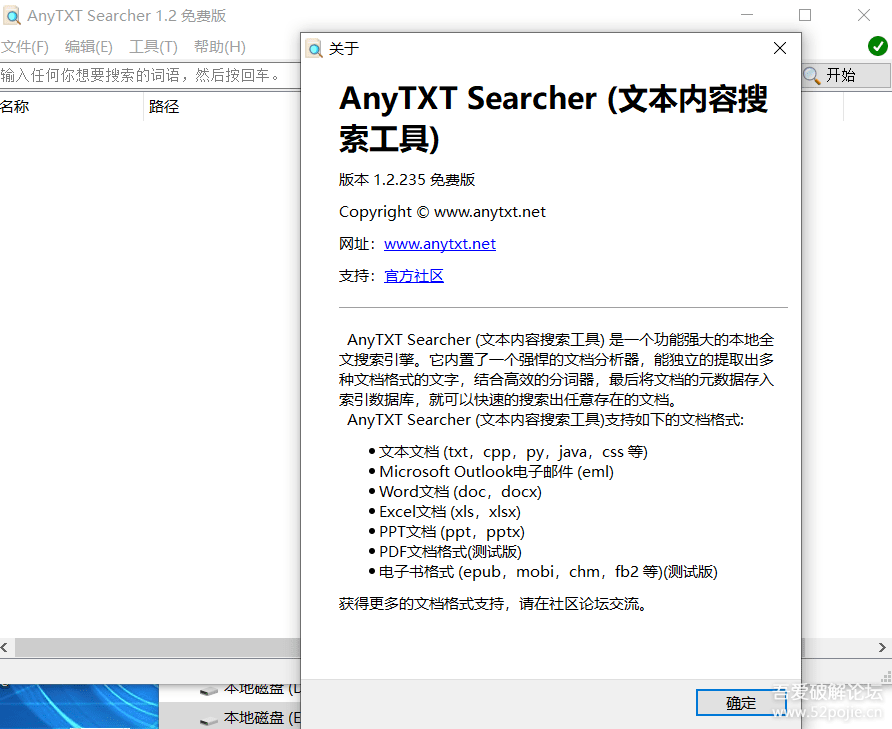Open the www.anytxt.net website link
This screenshot has width=892, height=729.
tap(440, 244)
